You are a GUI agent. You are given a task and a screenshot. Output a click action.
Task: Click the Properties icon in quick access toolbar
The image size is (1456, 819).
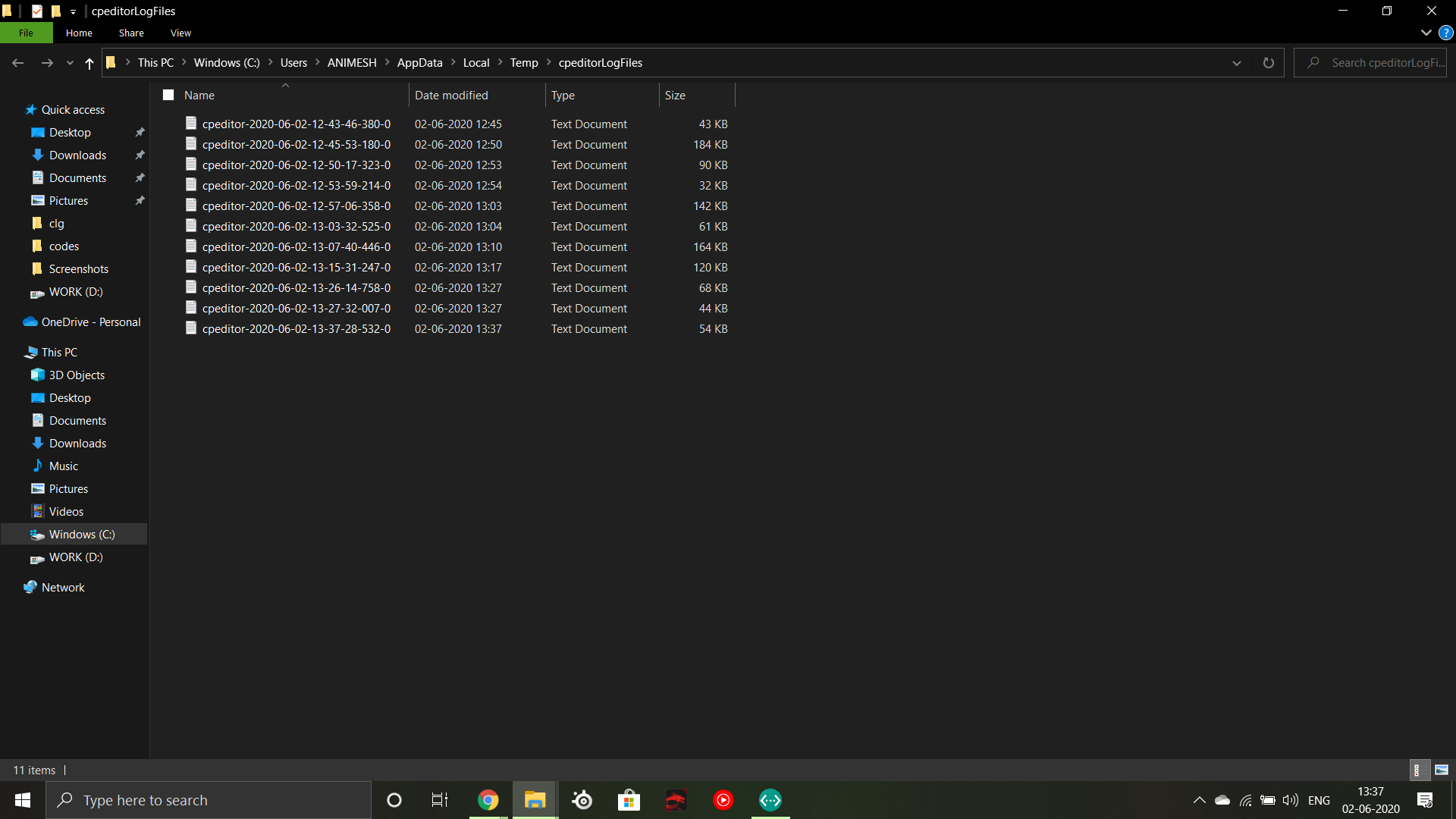(x=36, y=11)
